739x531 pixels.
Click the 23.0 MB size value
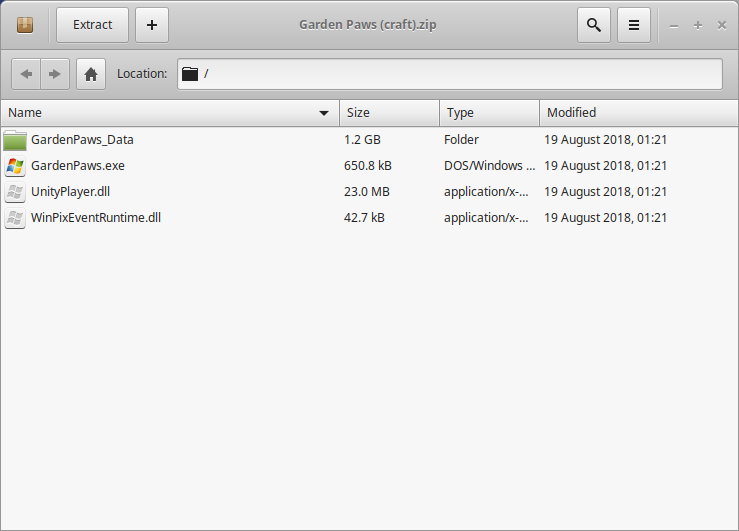click(x=367, y=192)
